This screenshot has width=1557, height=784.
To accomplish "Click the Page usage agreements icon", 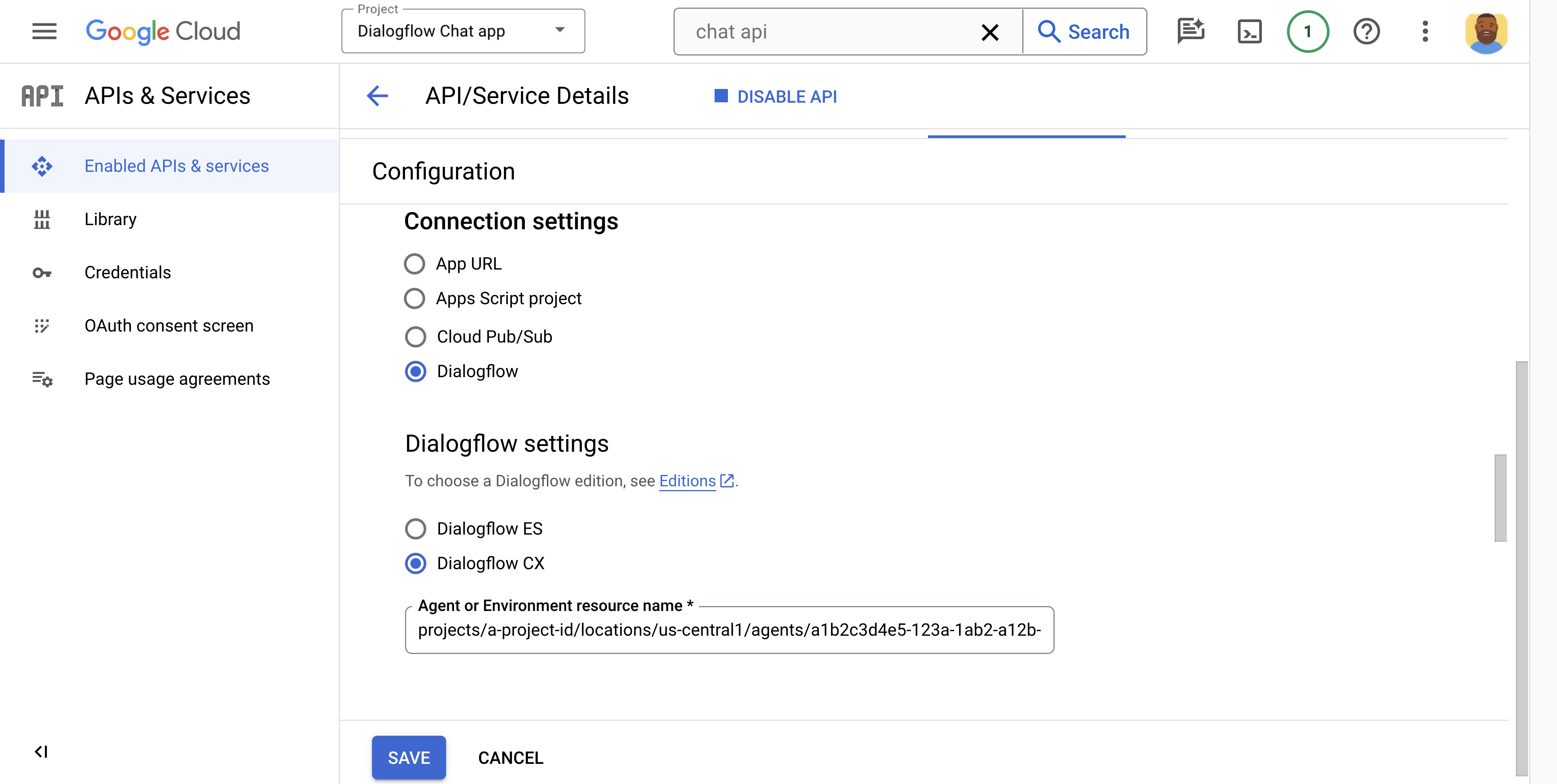I will tap(42, 378).
